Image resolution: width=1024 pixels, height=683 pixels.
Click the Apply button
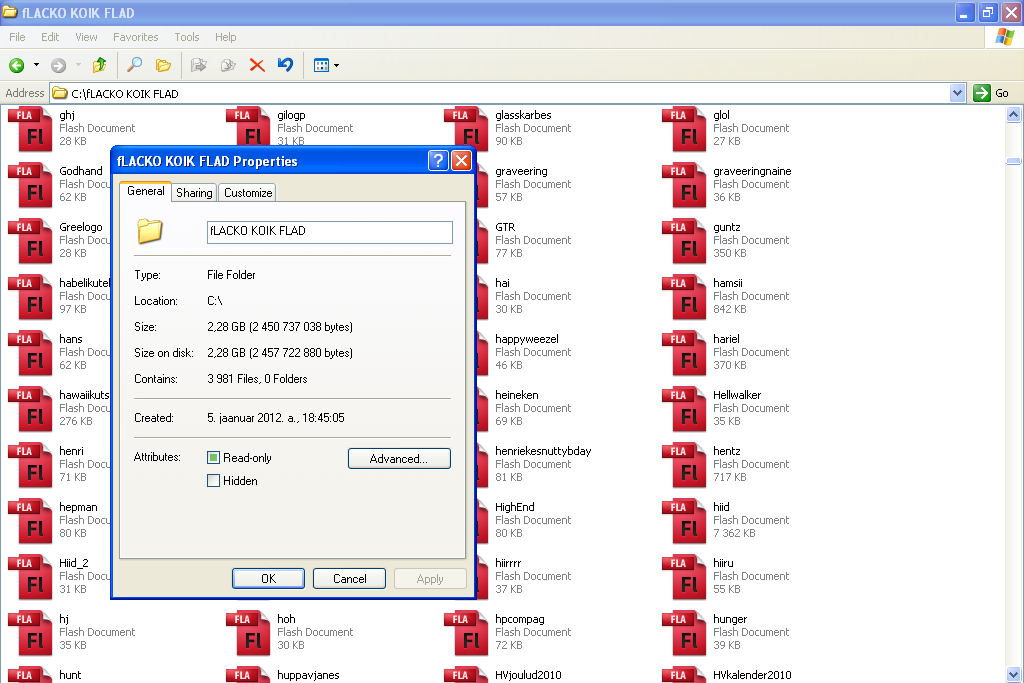[430, 579]
